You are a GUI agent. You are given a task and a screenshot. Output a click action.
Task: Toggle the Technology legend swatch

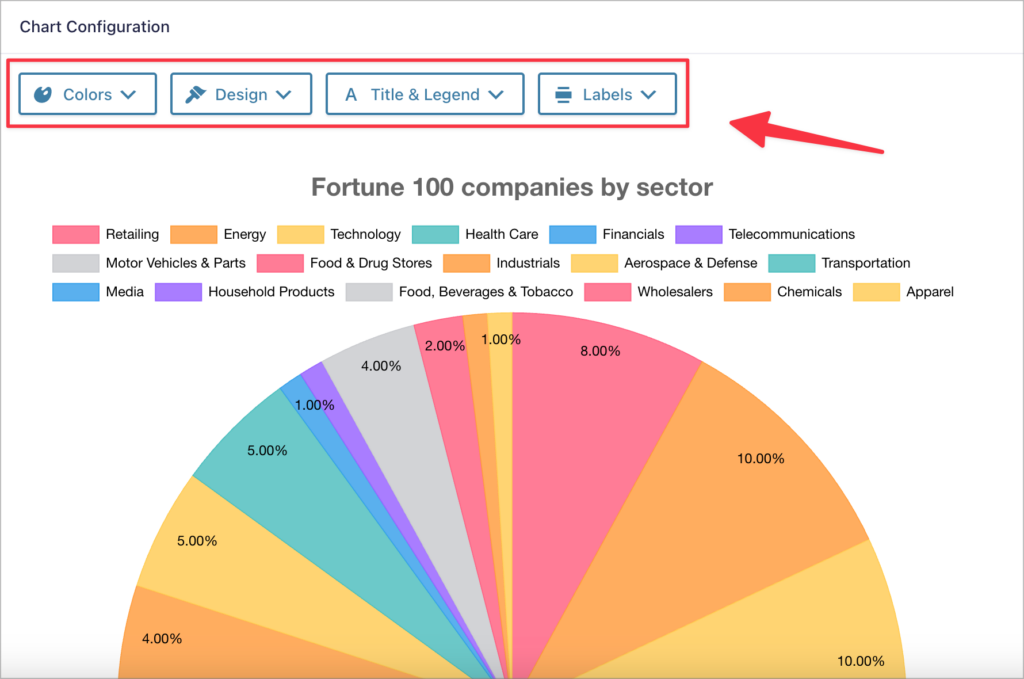pos(300,234)
